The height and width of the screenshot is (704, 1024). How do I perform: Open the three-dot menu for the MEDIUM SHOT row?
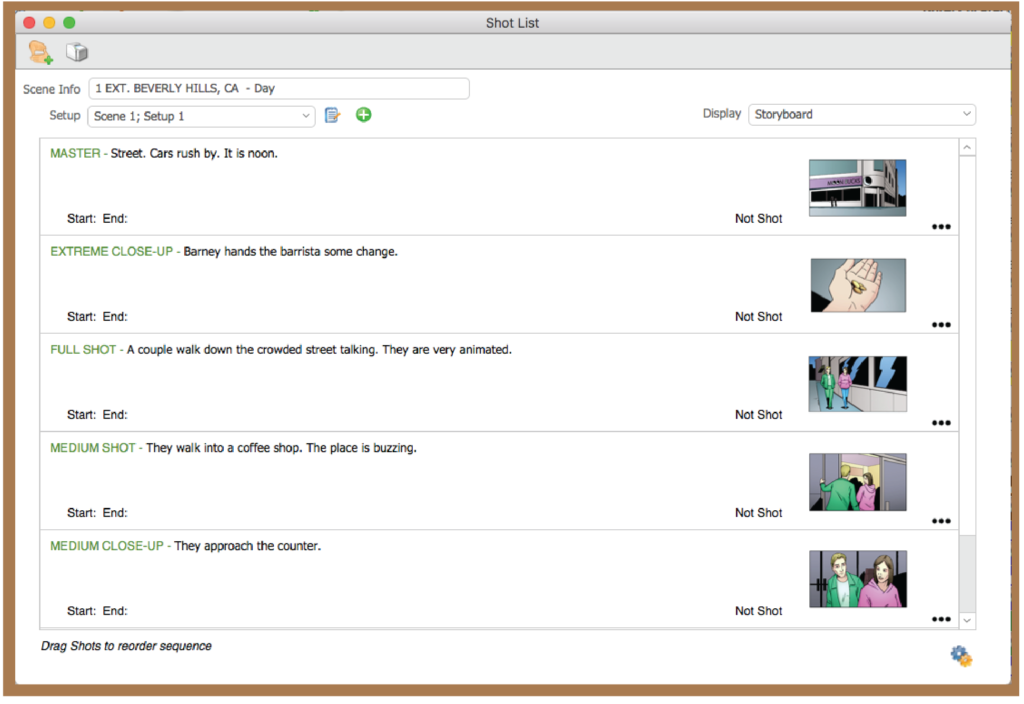pos(940,521)
